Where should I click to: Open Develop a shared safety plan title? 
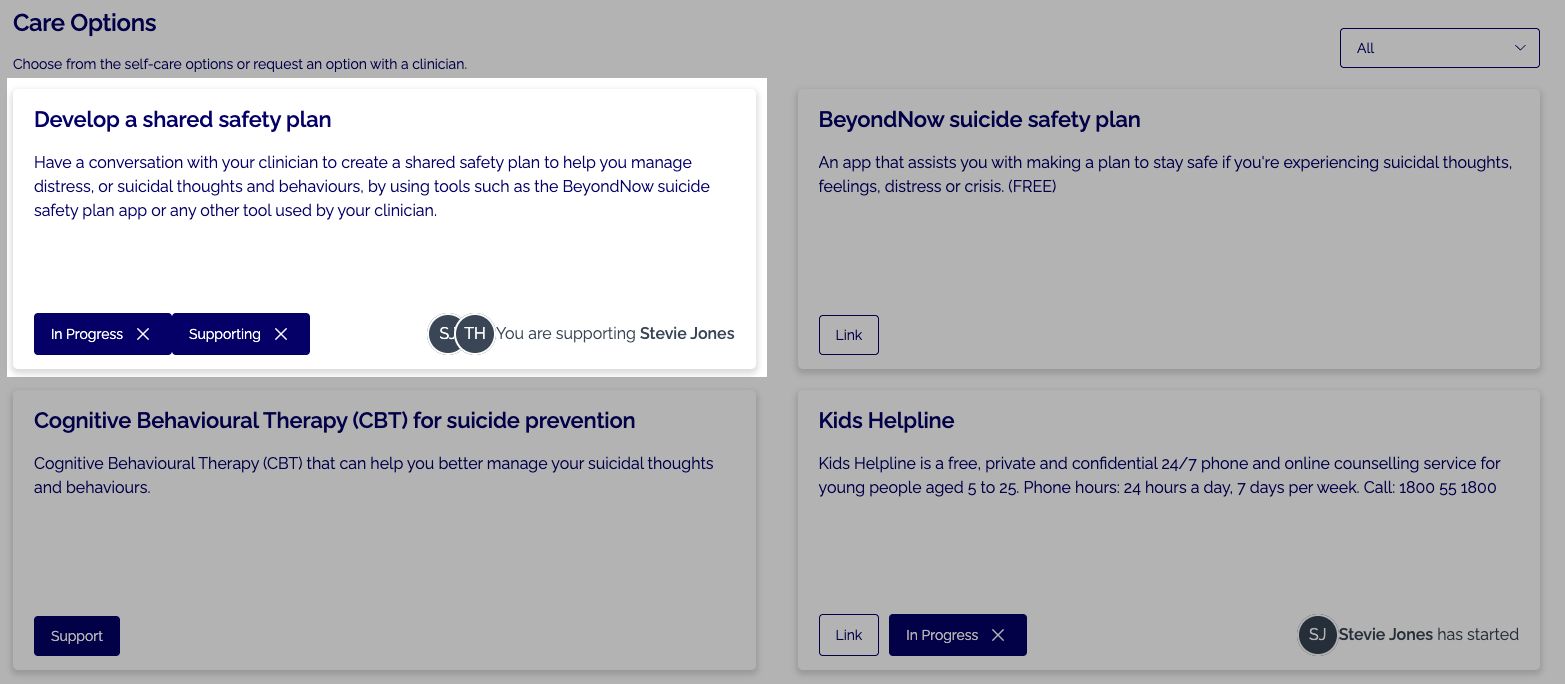(x=182, y=120)
